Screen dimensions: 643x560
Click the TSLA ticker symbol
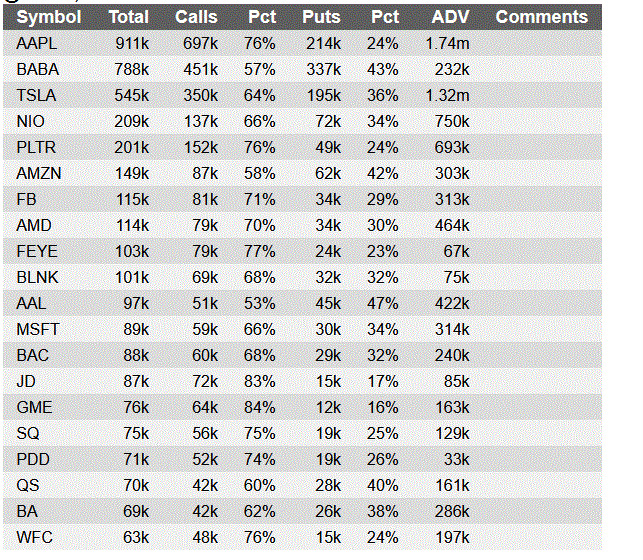(37, 95)
